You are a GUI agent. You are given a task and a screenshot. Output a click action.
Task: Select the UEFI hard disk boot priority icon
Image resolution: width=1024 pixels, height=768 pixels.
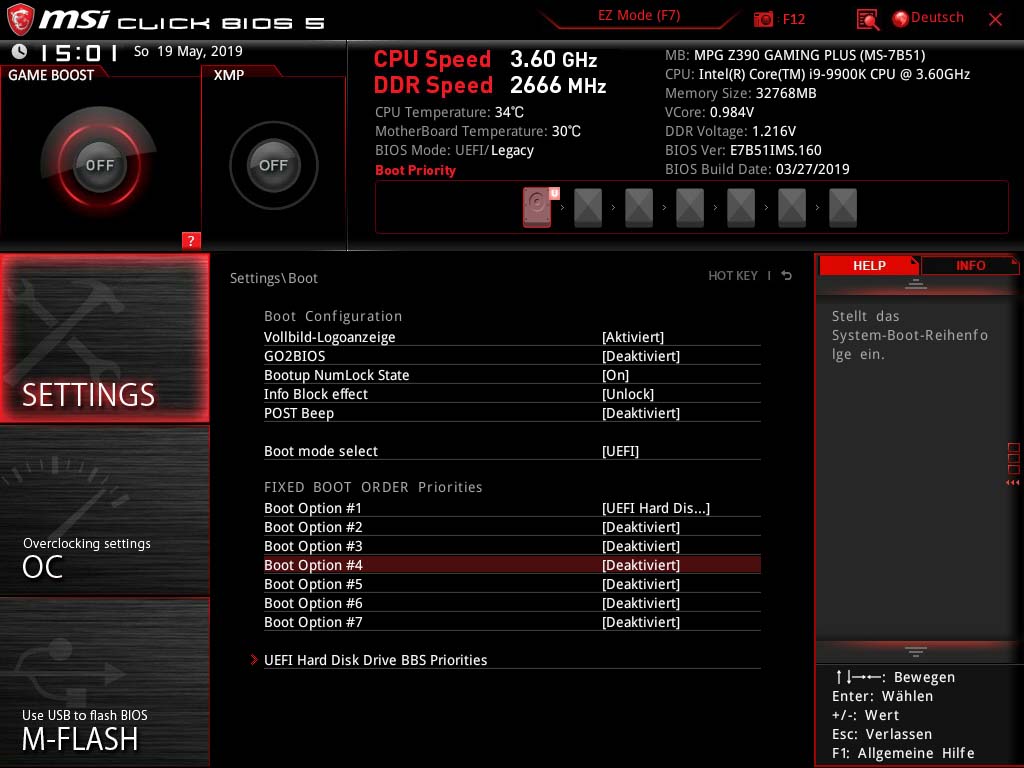(x=539, y=207)
